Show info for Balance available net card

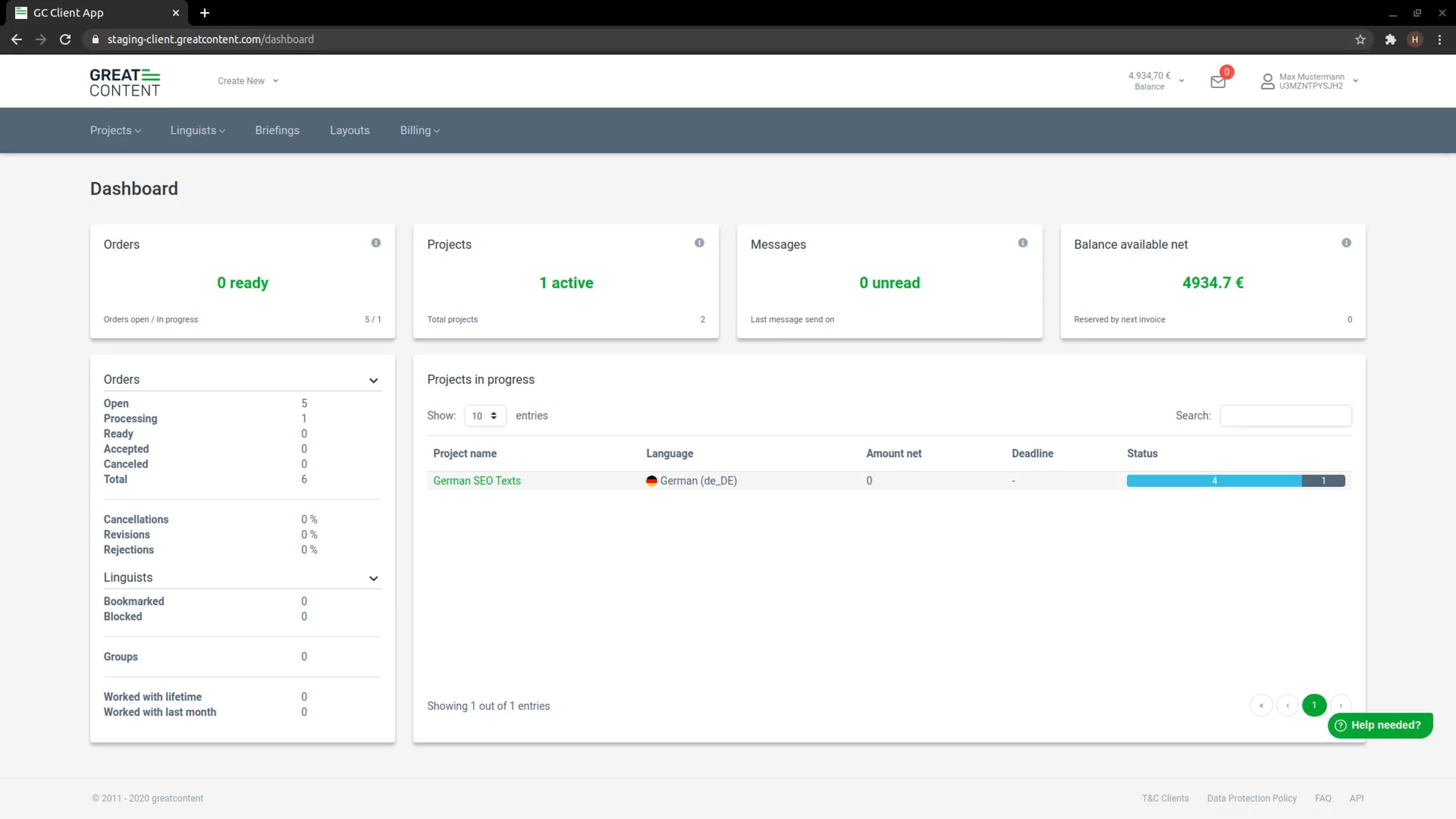[1346, 243]
